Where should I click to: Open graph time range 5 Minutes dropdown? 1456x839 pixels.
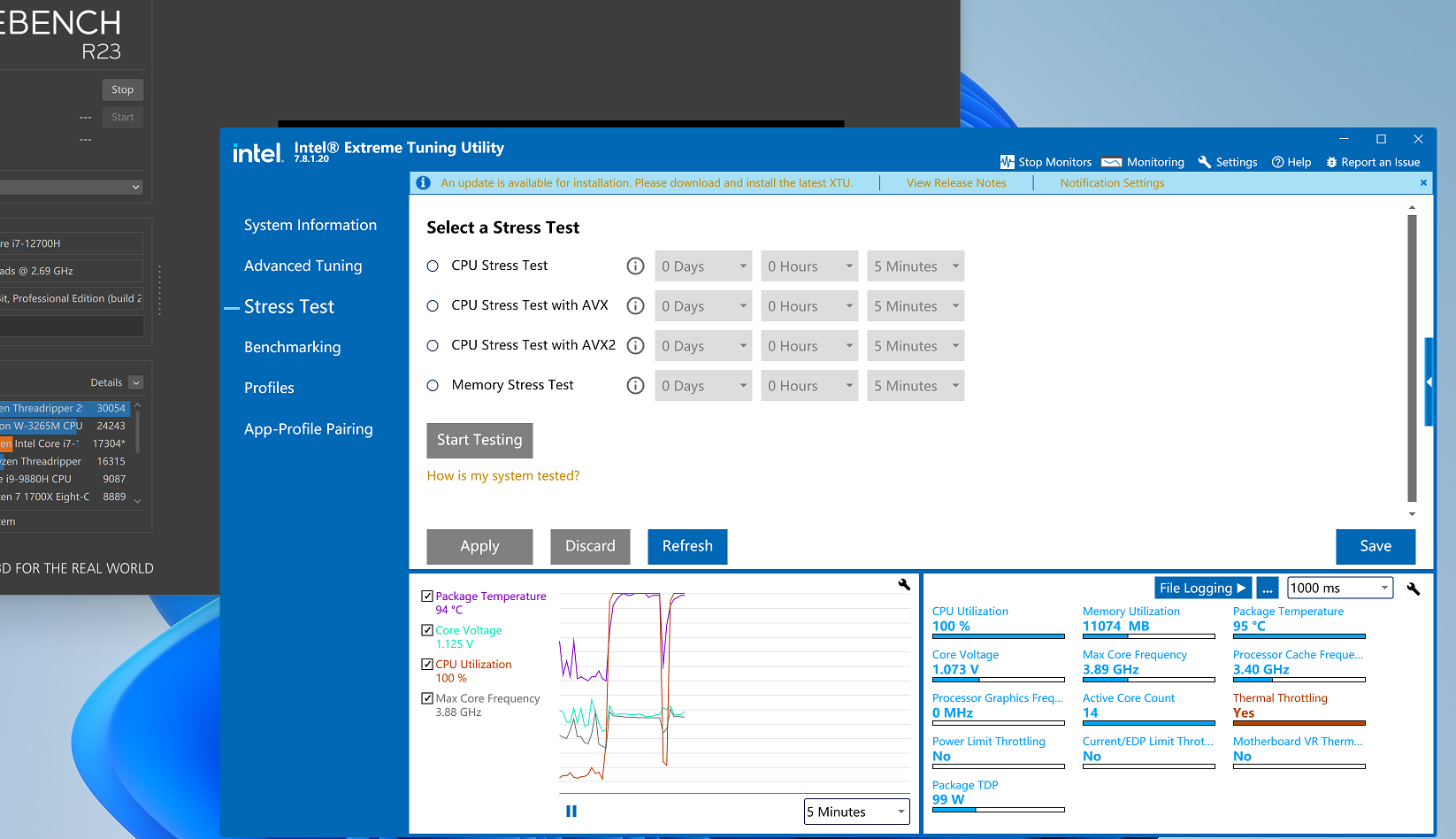[x=856, y=812]
